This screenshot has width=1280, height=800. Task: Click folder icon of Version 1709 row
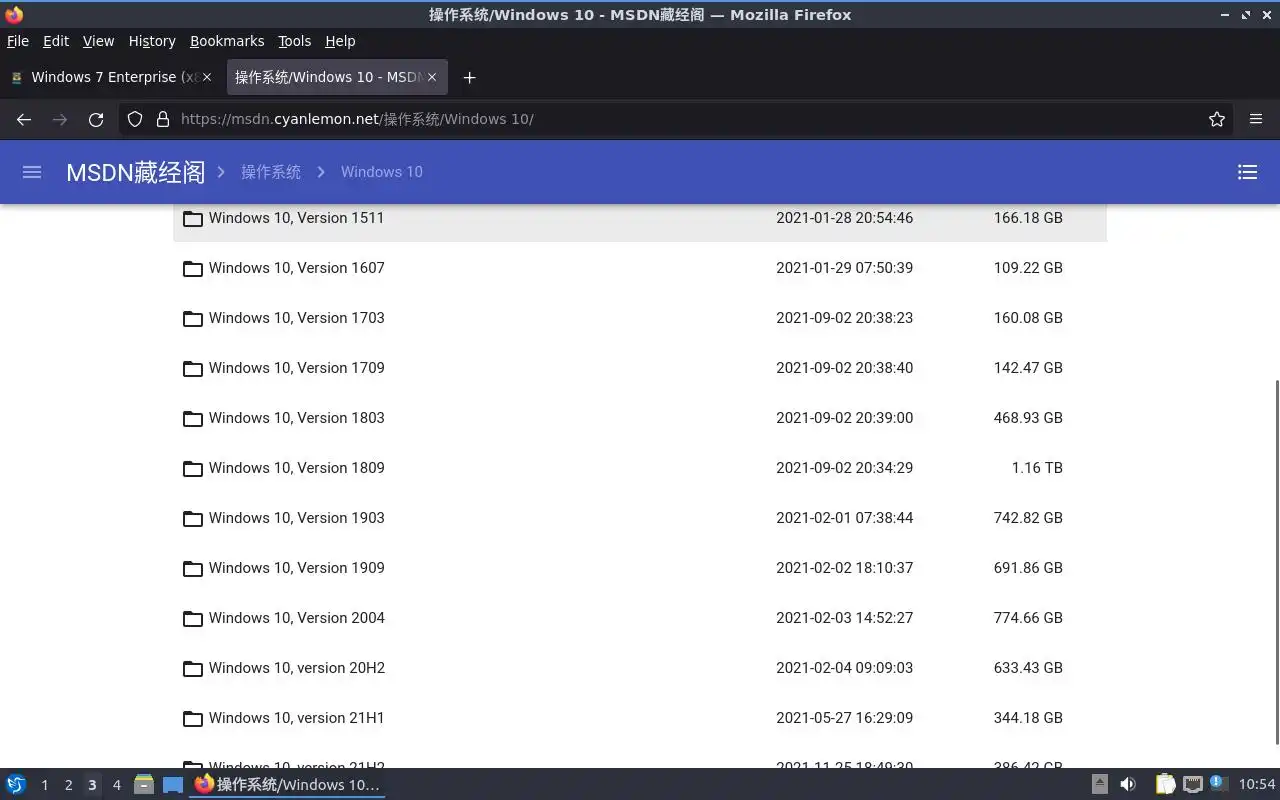coord(193,368)
